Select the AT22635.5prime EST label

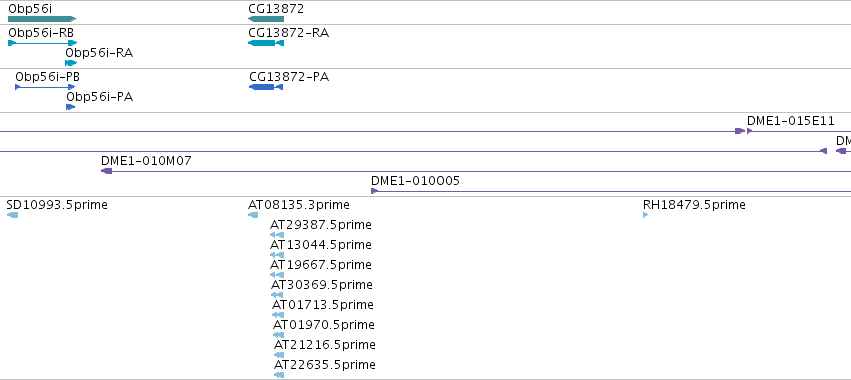pyautogui.click(x=325, y=364)
